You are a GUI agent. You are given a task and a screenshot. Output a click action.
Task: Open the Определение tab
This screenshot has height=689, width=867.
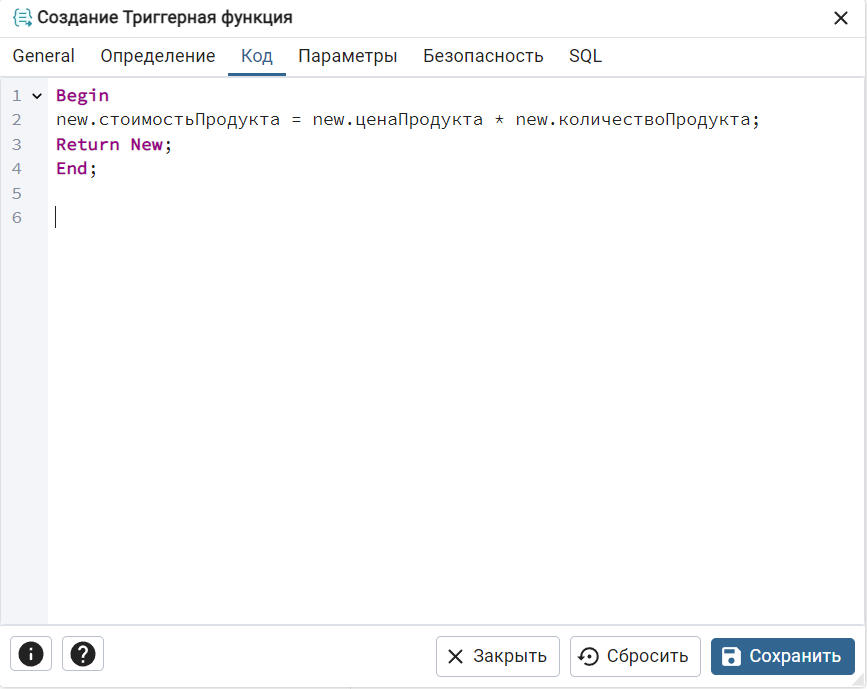pos(158,56)
